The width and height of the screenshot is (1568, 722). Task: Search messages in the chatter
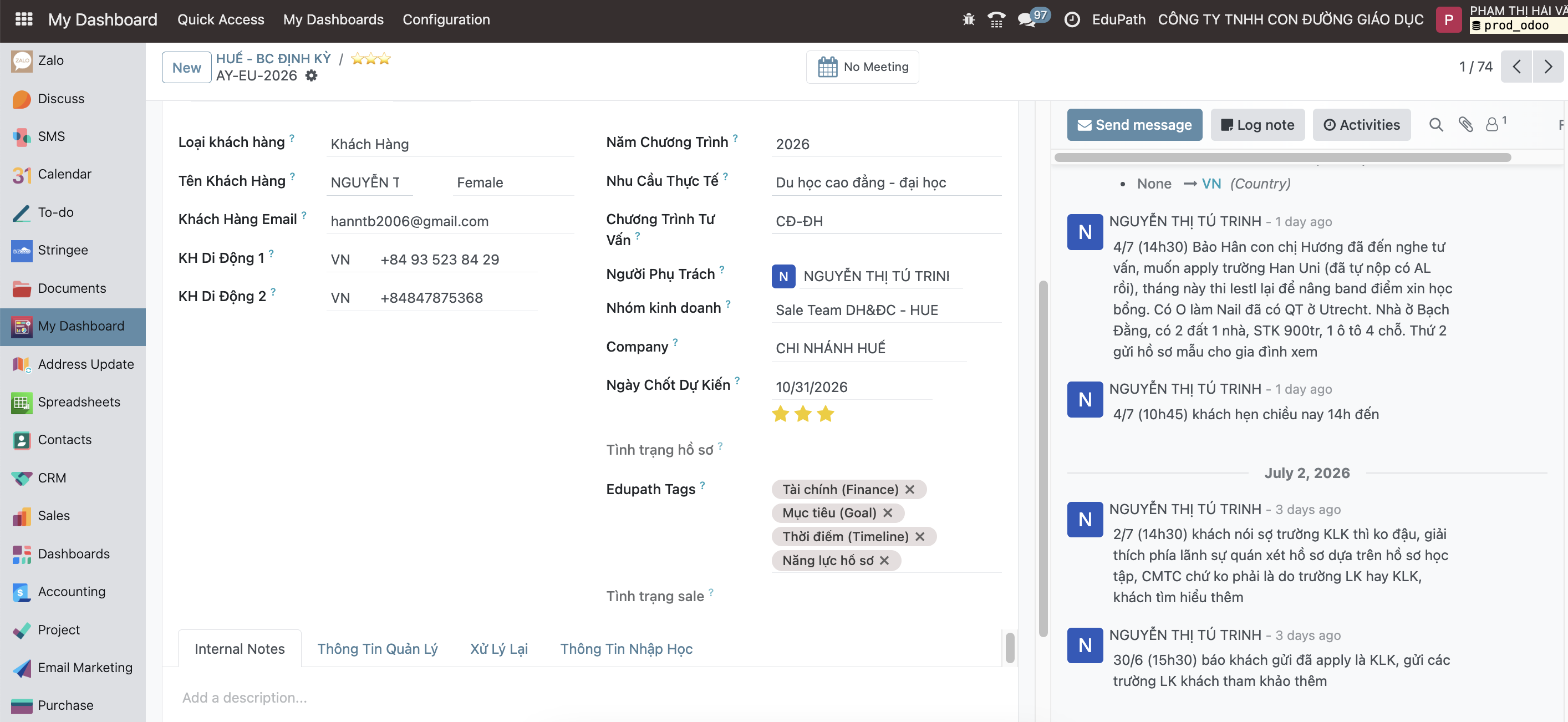[x=1436, y=125]
